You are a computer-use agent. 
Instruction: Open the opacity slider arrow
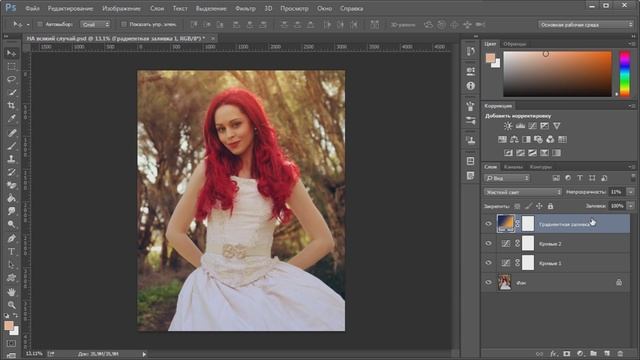631,192
